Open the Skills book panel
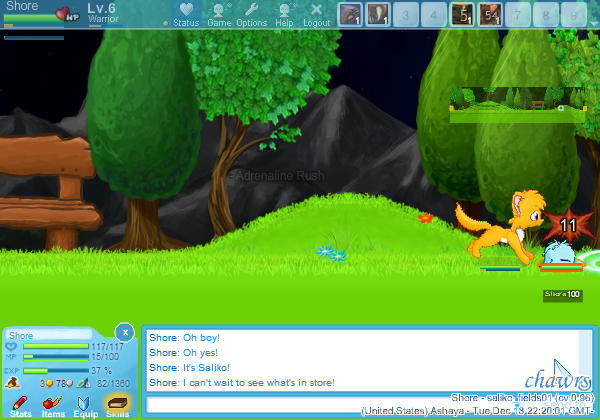This screenshot has width=600, height=420. [118, 405]
